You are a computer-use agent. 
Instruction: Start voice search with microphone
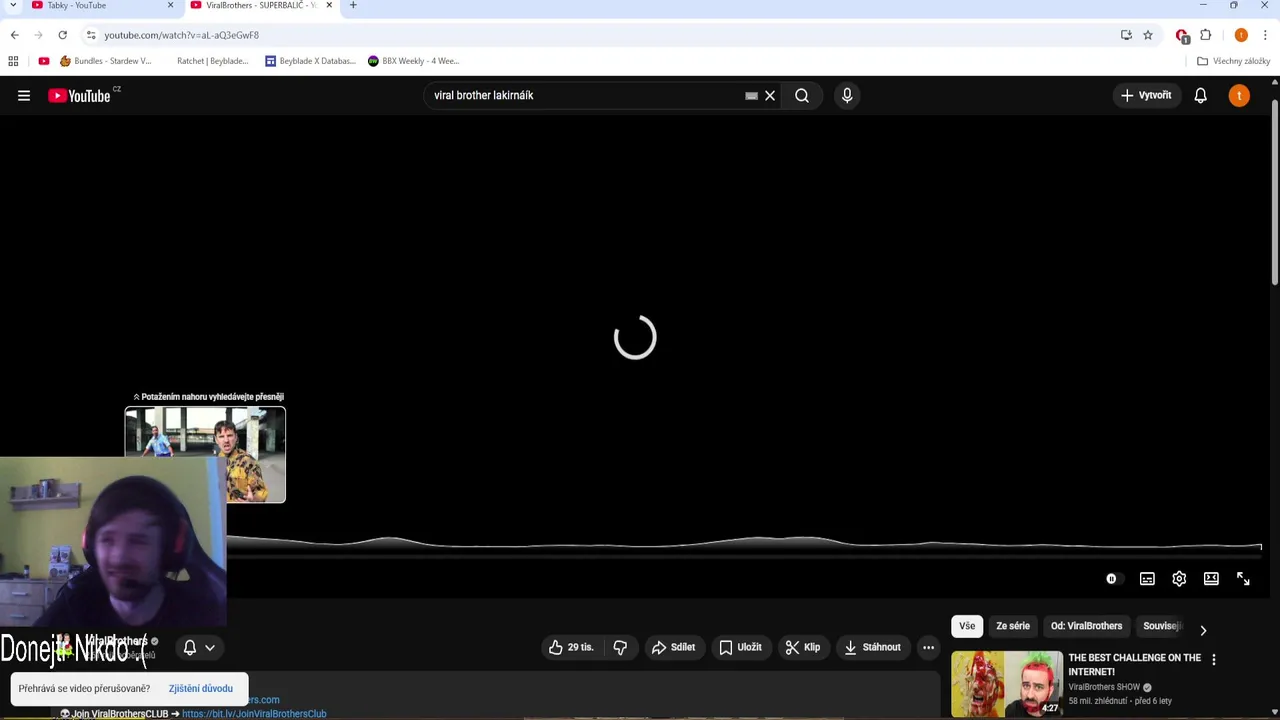point(847,95)
